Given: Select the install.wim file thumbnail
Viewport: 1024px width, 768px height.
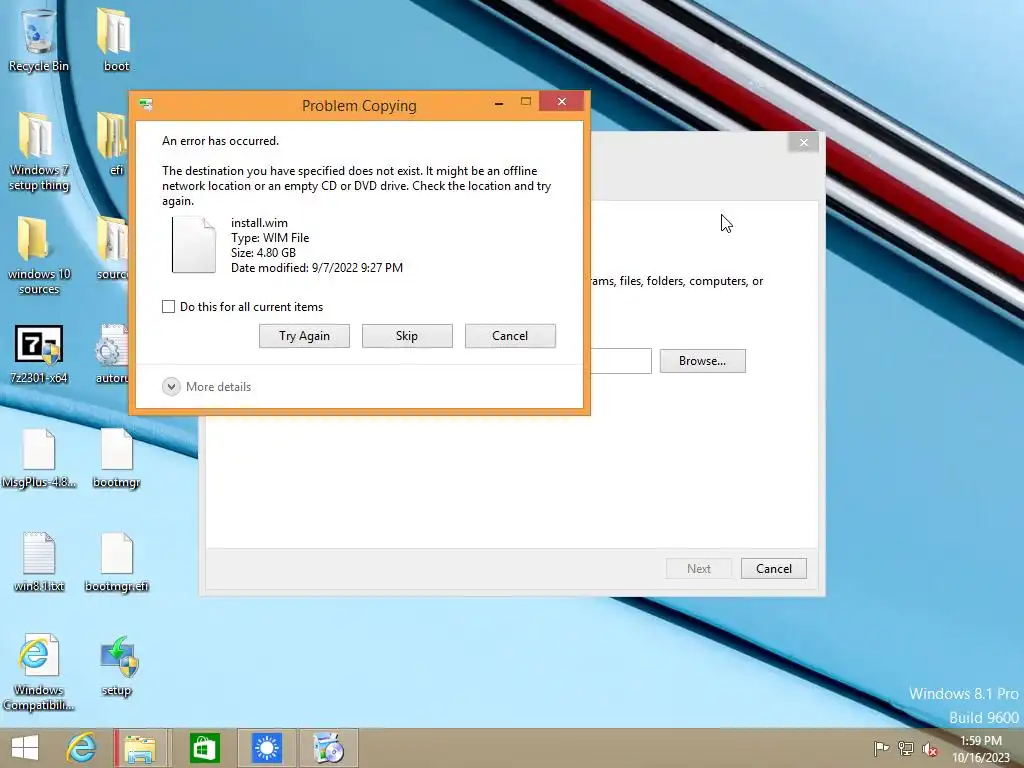Looking at the screenshot, I should (194, 245).
